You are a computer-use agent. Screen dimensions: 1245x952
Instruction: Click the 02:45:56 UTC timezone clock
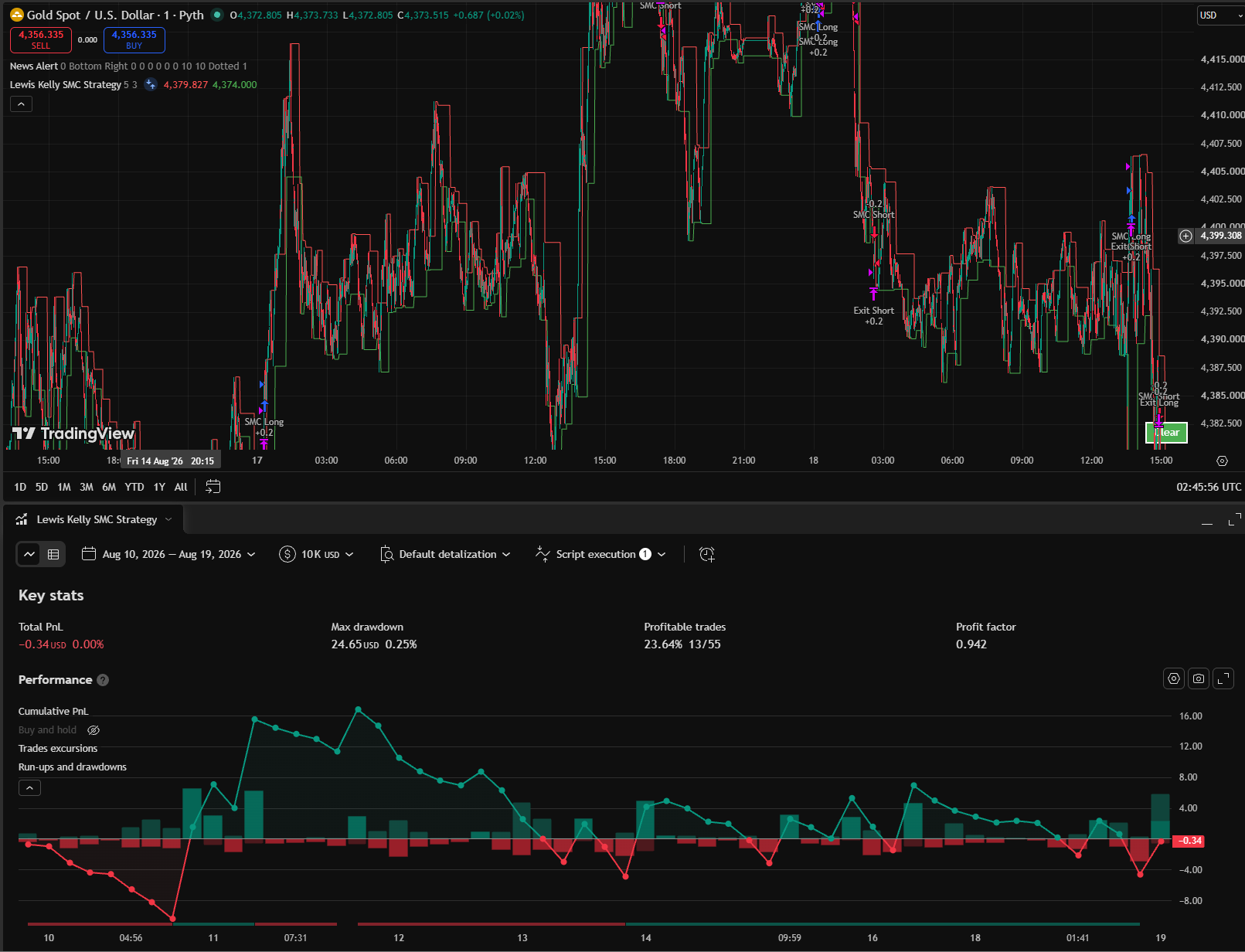coord(1209,487)
